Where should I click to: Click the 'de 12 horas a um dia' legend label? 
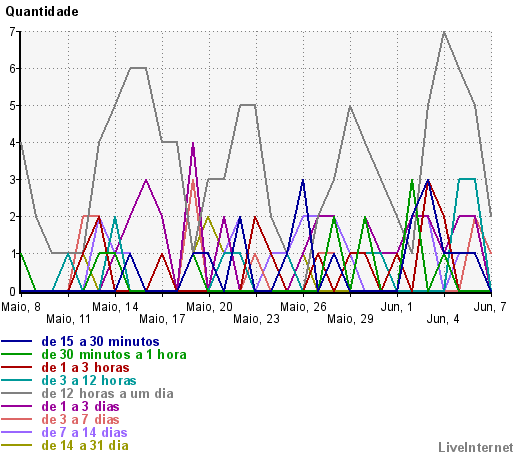(x=108, y=394)
